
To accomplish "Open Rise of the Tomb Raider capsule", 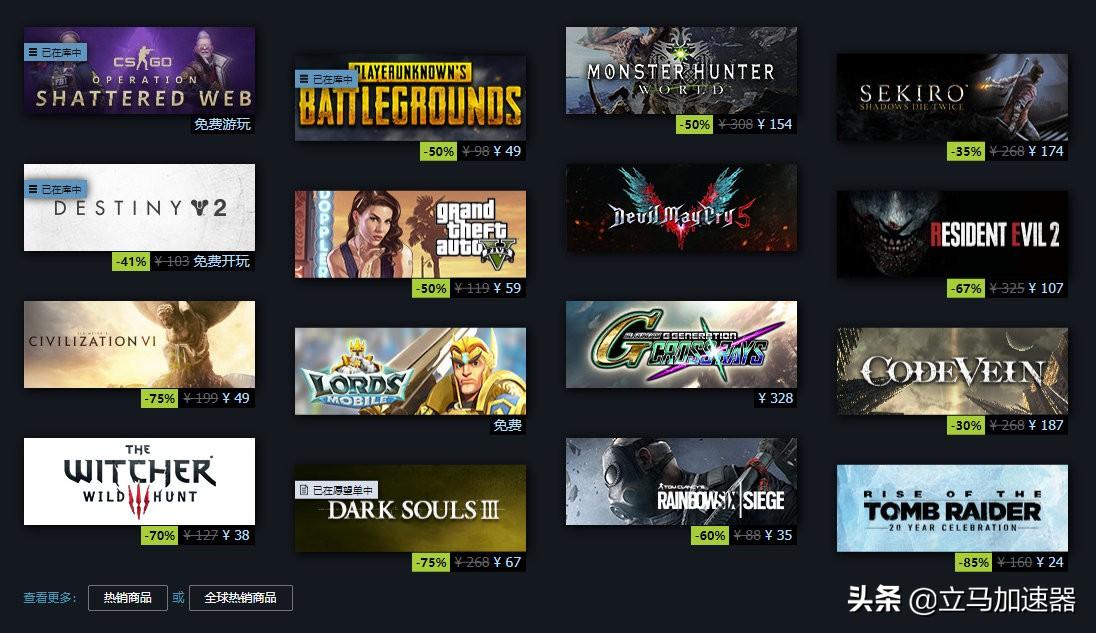I will pos(953,508).
